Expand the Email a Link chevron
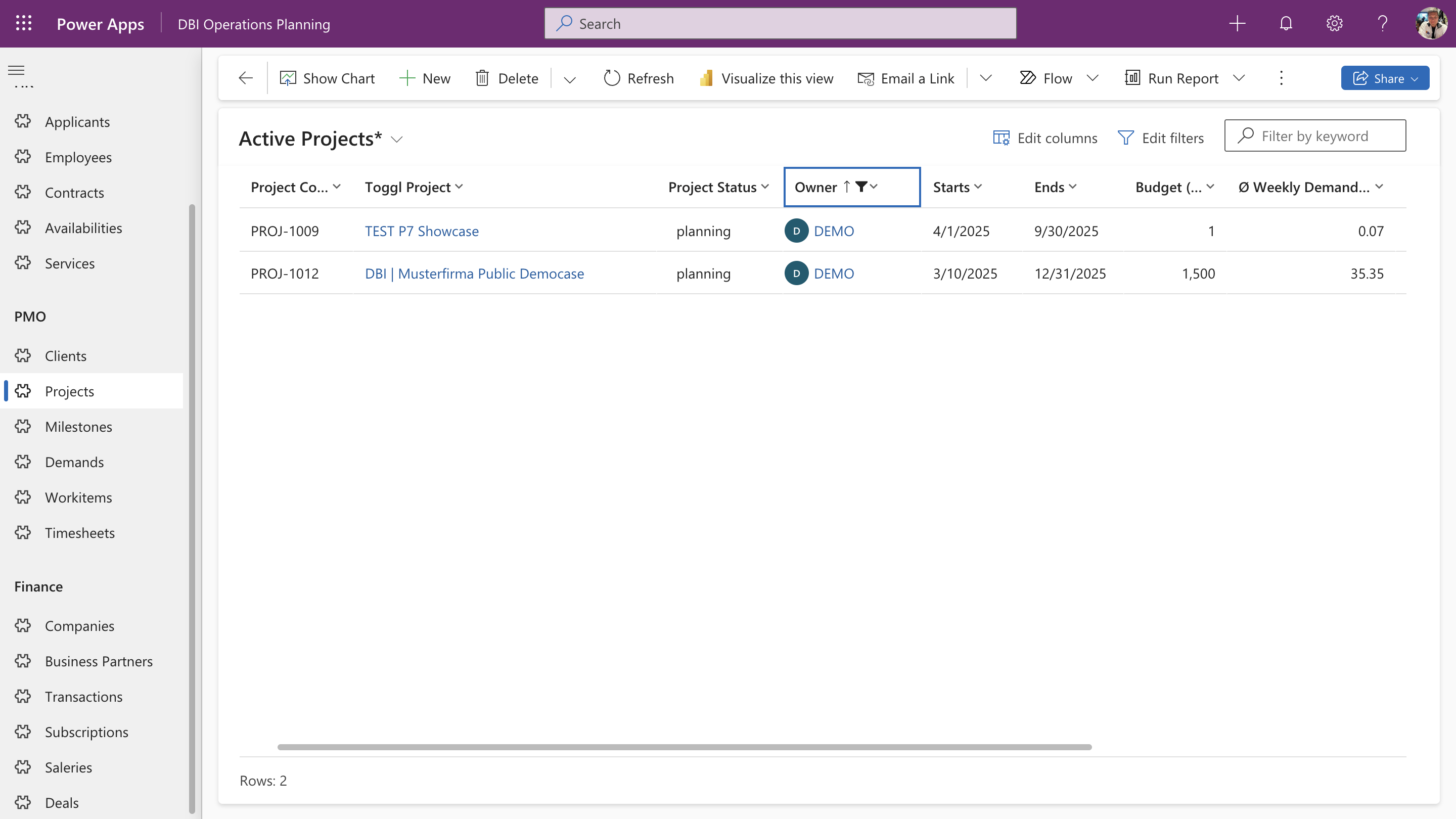Image resolution: width=1456 pixels, height=819 pixels. point(986,78)
